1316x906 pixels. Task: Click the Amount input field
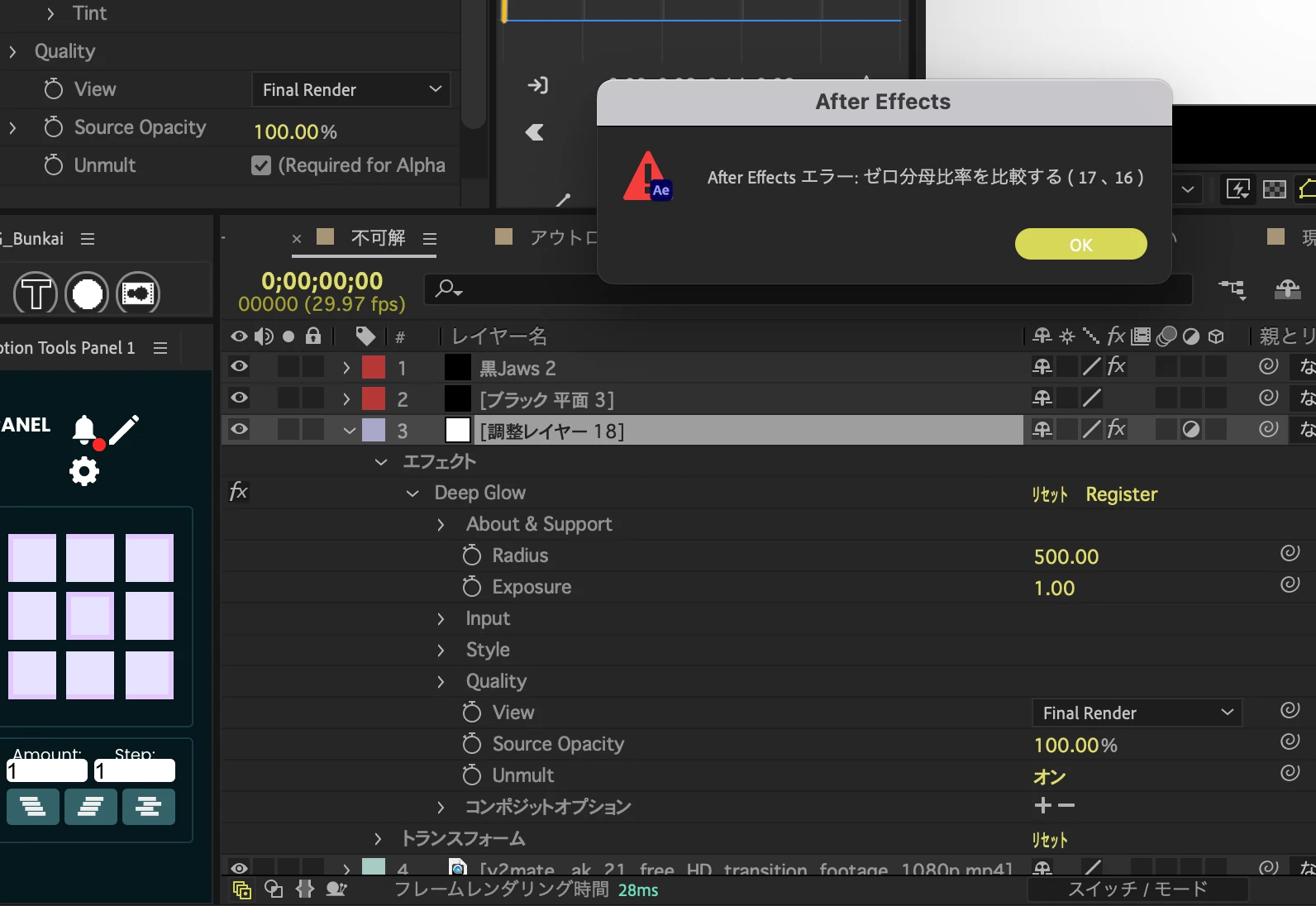(47, 770)
